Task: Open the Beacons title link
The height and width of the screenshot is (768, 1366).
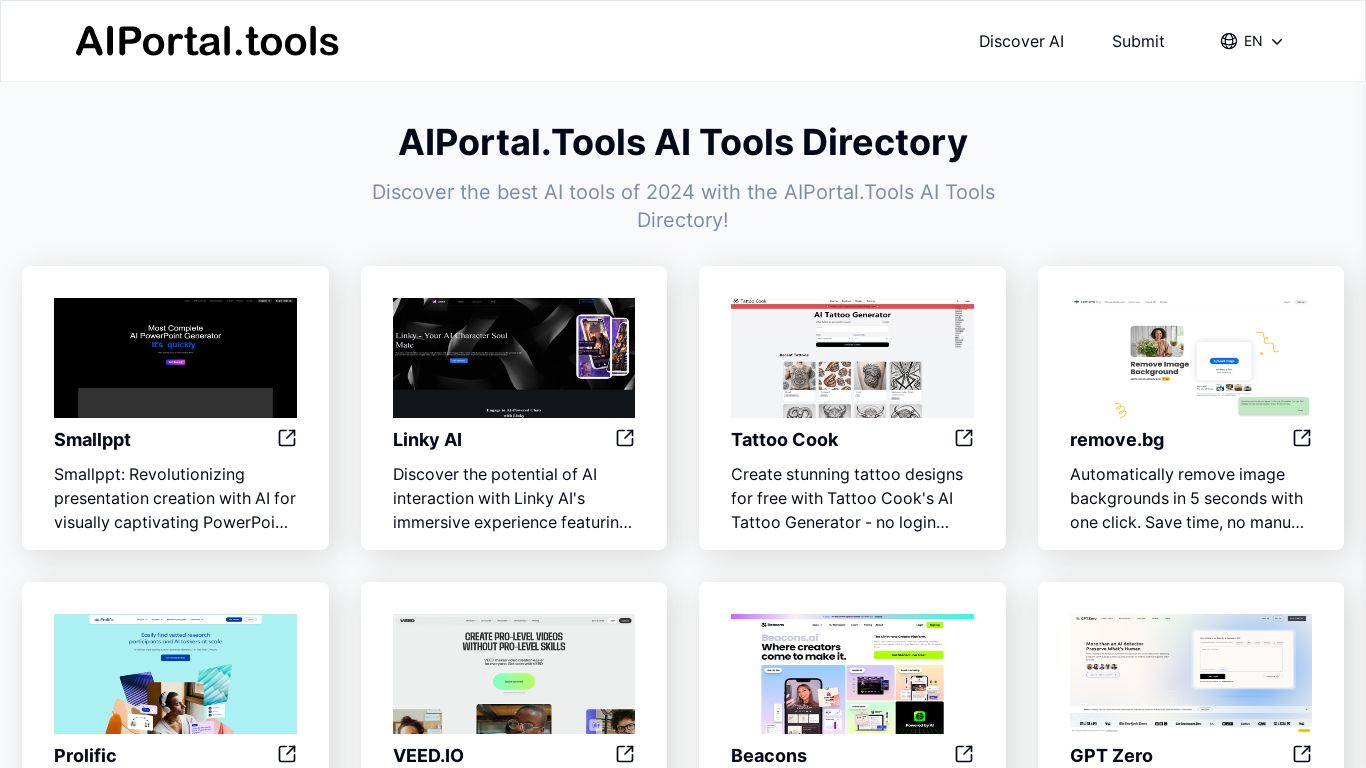Action: pyautogui.click(x=768, y=756)
